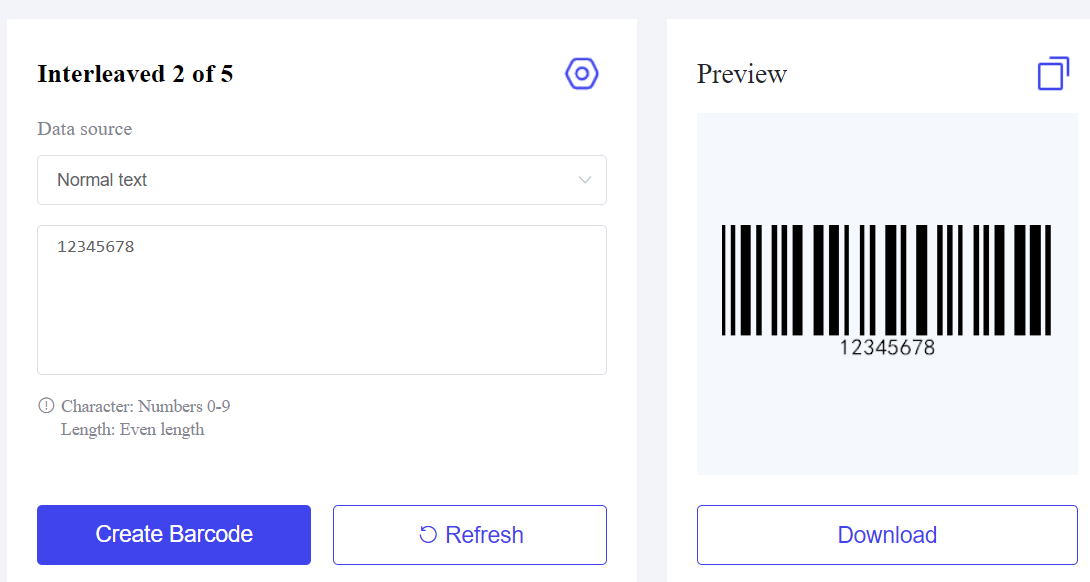
Task: Click the Character: Numbers 0-9 hint
Action: (x=146, y=406)
